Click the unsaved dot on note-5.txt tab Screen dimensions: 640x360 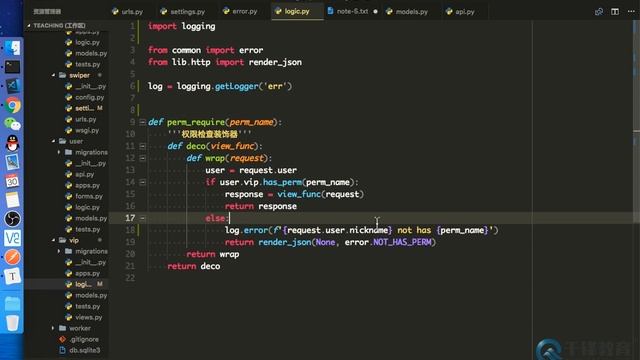[375, 11]
